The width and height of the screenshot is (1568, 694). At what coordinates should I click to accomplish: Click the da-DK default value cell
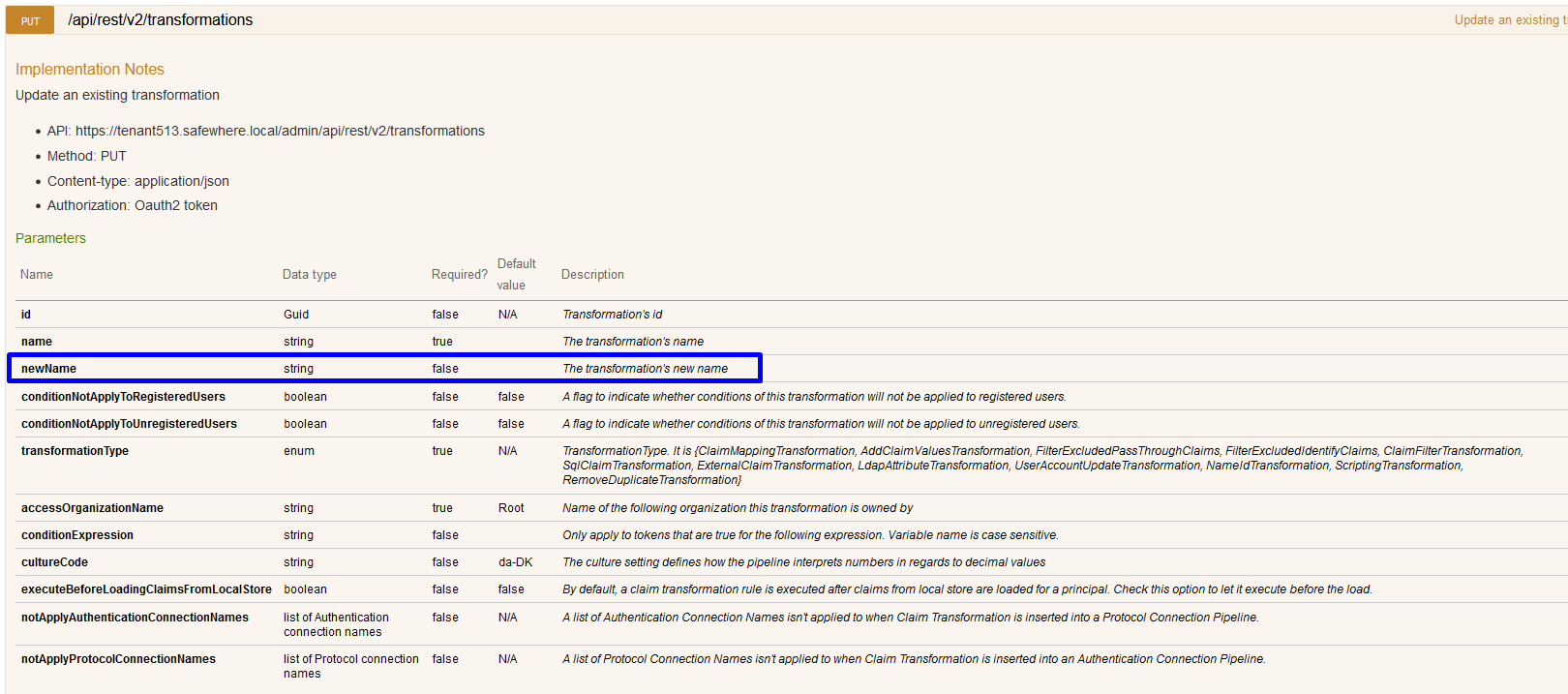[515, 562]
